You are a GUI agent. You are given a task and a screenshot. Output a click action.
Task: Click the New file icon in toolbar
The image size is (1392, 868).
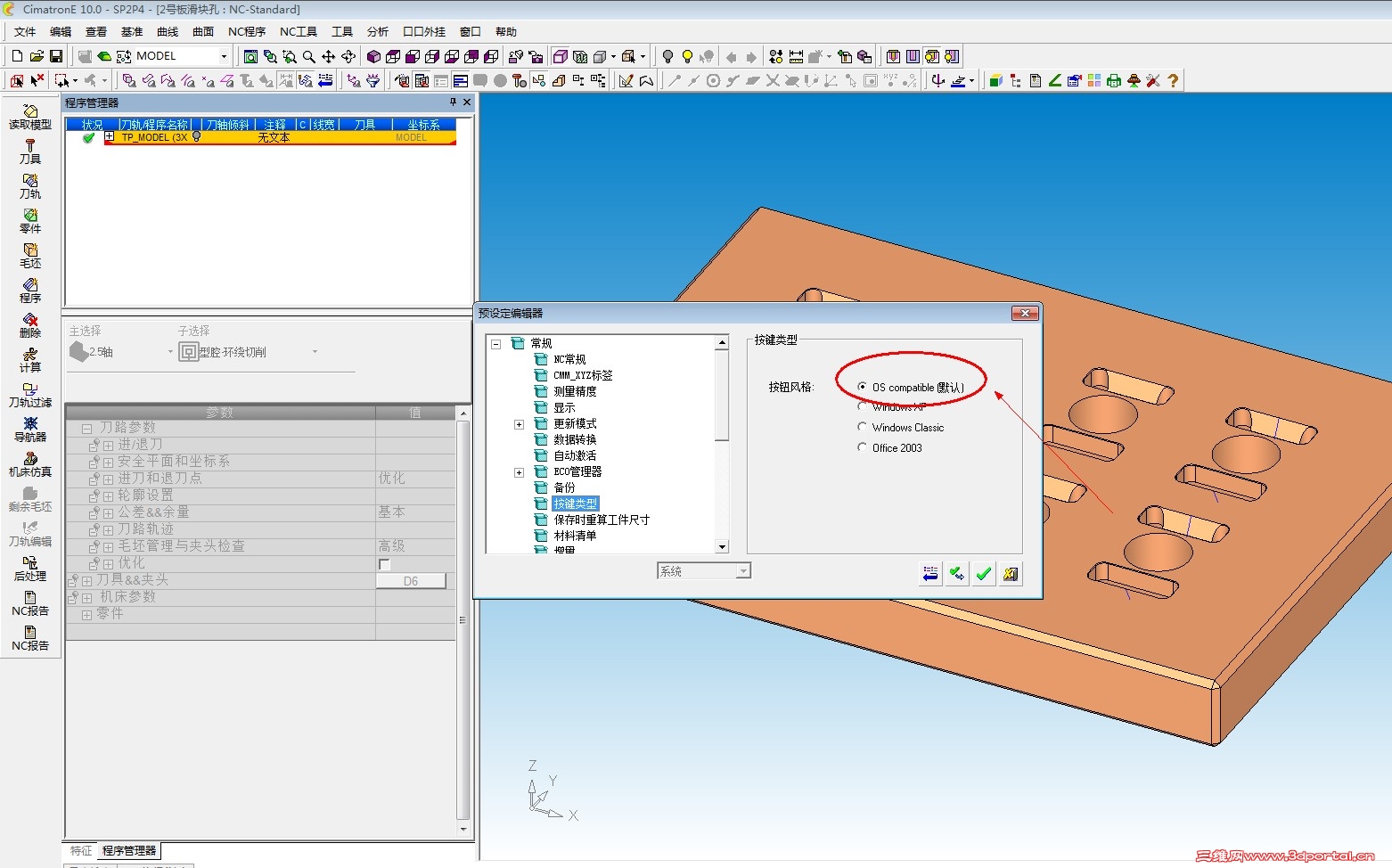pyautogui.click(x=17, y=56)
